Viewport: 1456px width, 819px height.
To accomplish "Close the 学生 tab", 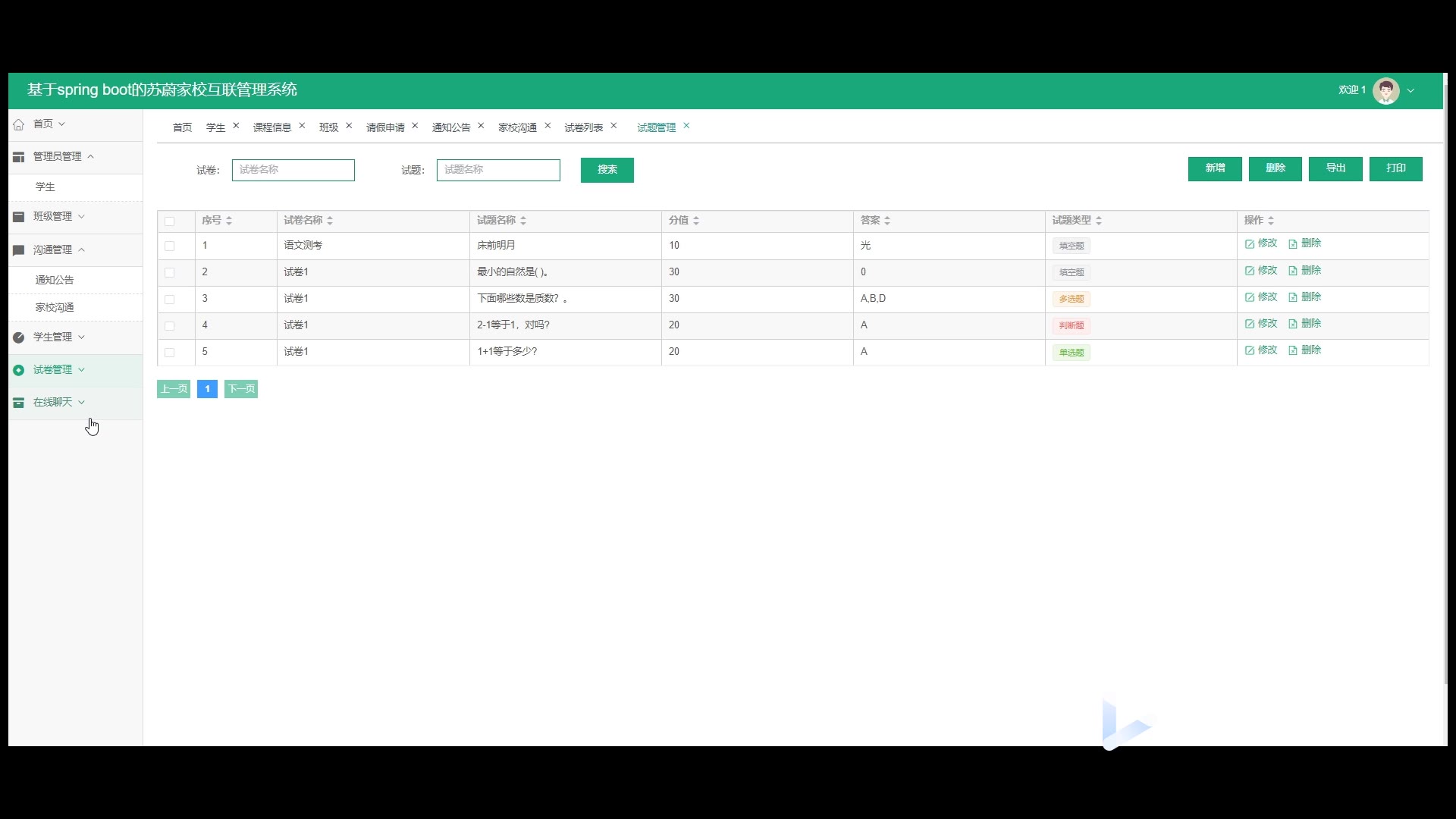I will coord(236,126).
